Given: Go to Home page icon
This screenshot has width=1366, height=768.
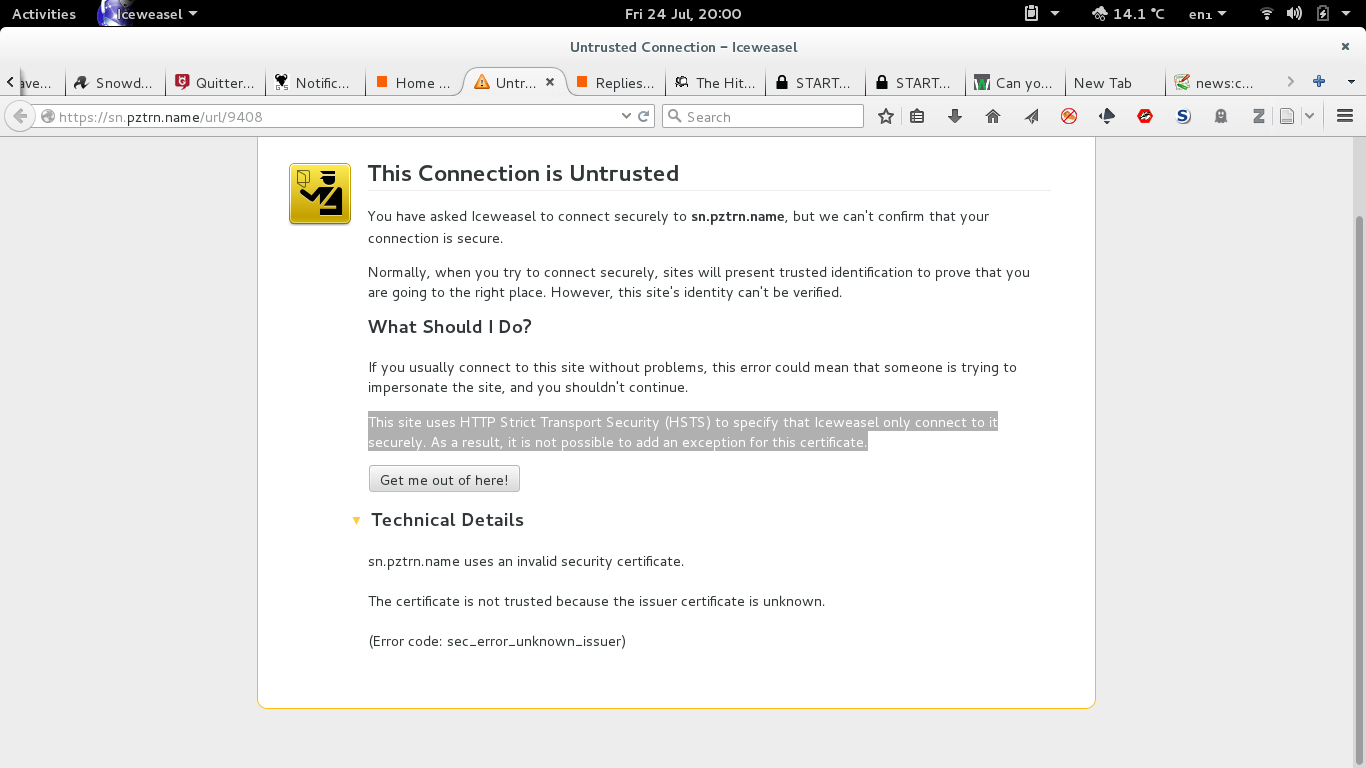Looking at the screenshot, I should pyautogui.click(x=993, y=117).
